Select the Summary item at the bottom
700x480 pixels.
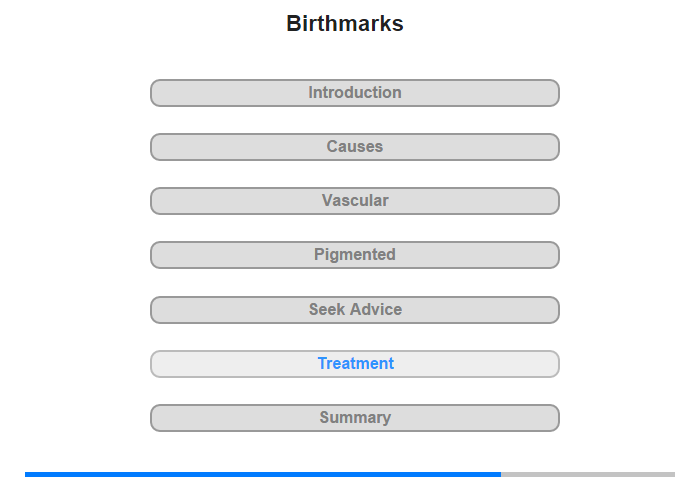[x=354, y=418]
